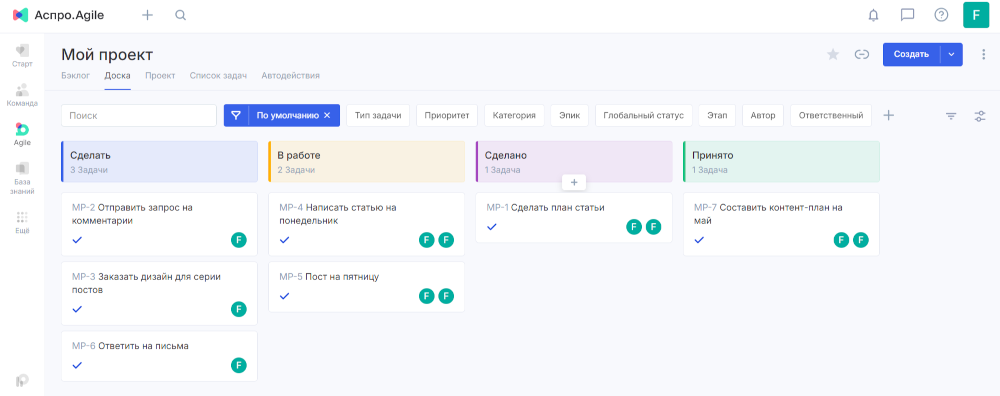Open the Ответственный filter
Image resolution: width=1000 pixels, height=396 pixels.
click(x=831, y=115)
